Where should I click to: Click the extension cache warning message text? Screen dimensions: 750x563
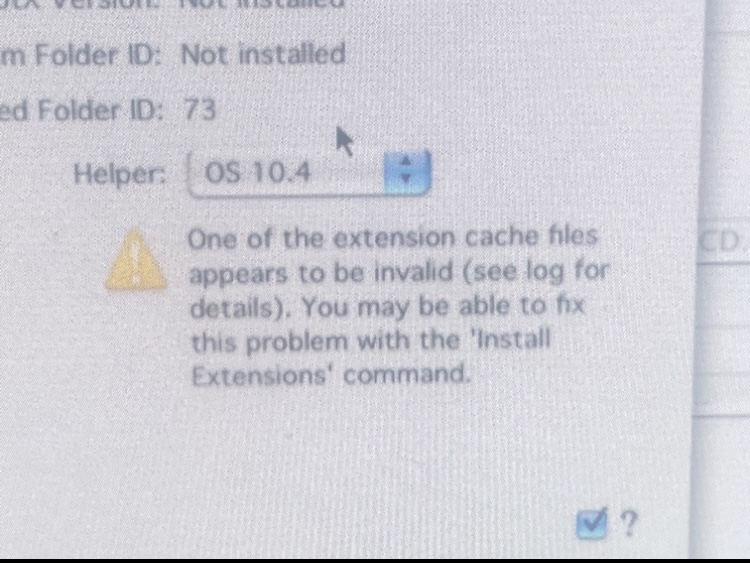click(x=398, y=307)
